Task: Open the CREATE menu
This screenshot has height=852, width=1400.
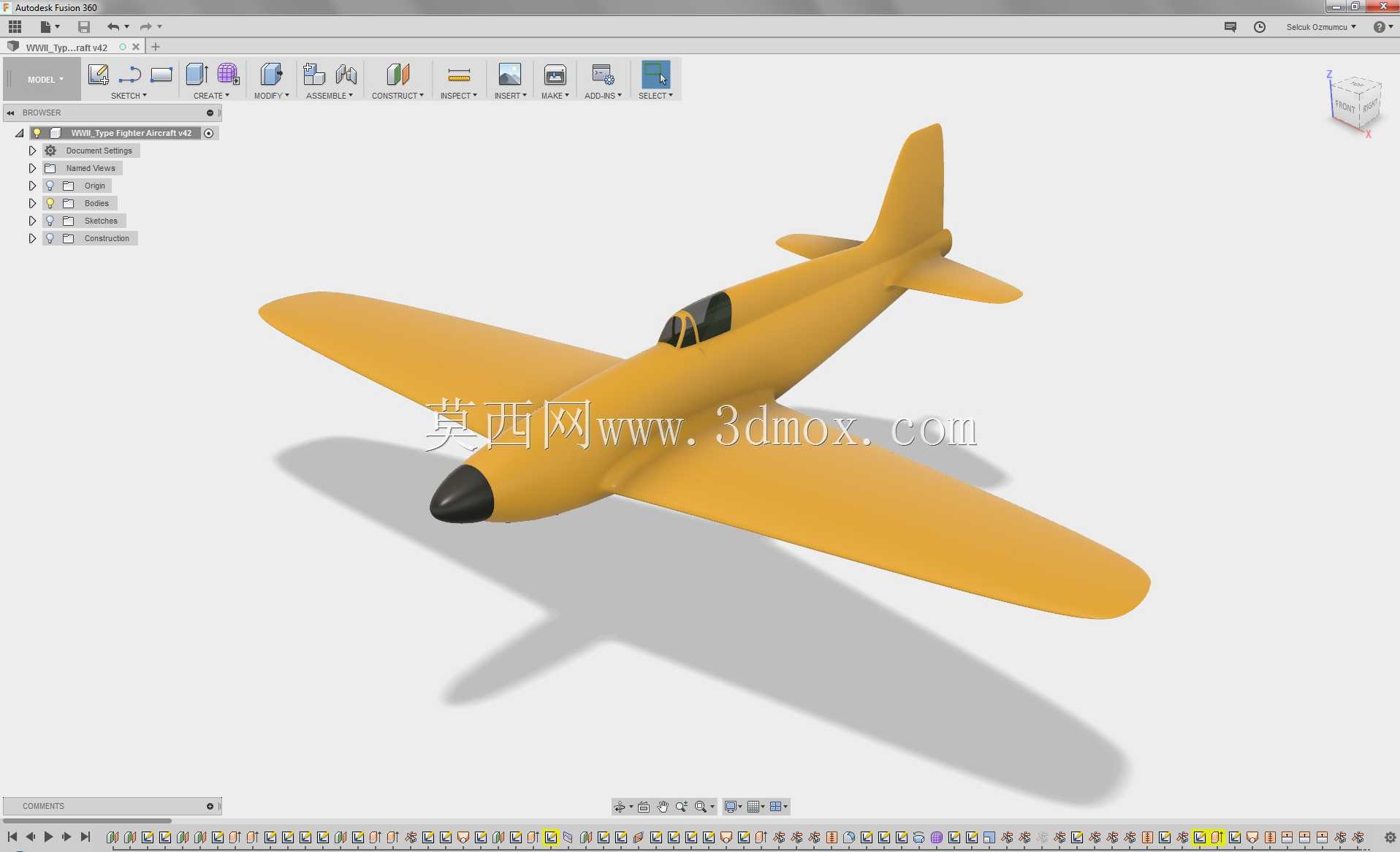Action: (211, 96)
